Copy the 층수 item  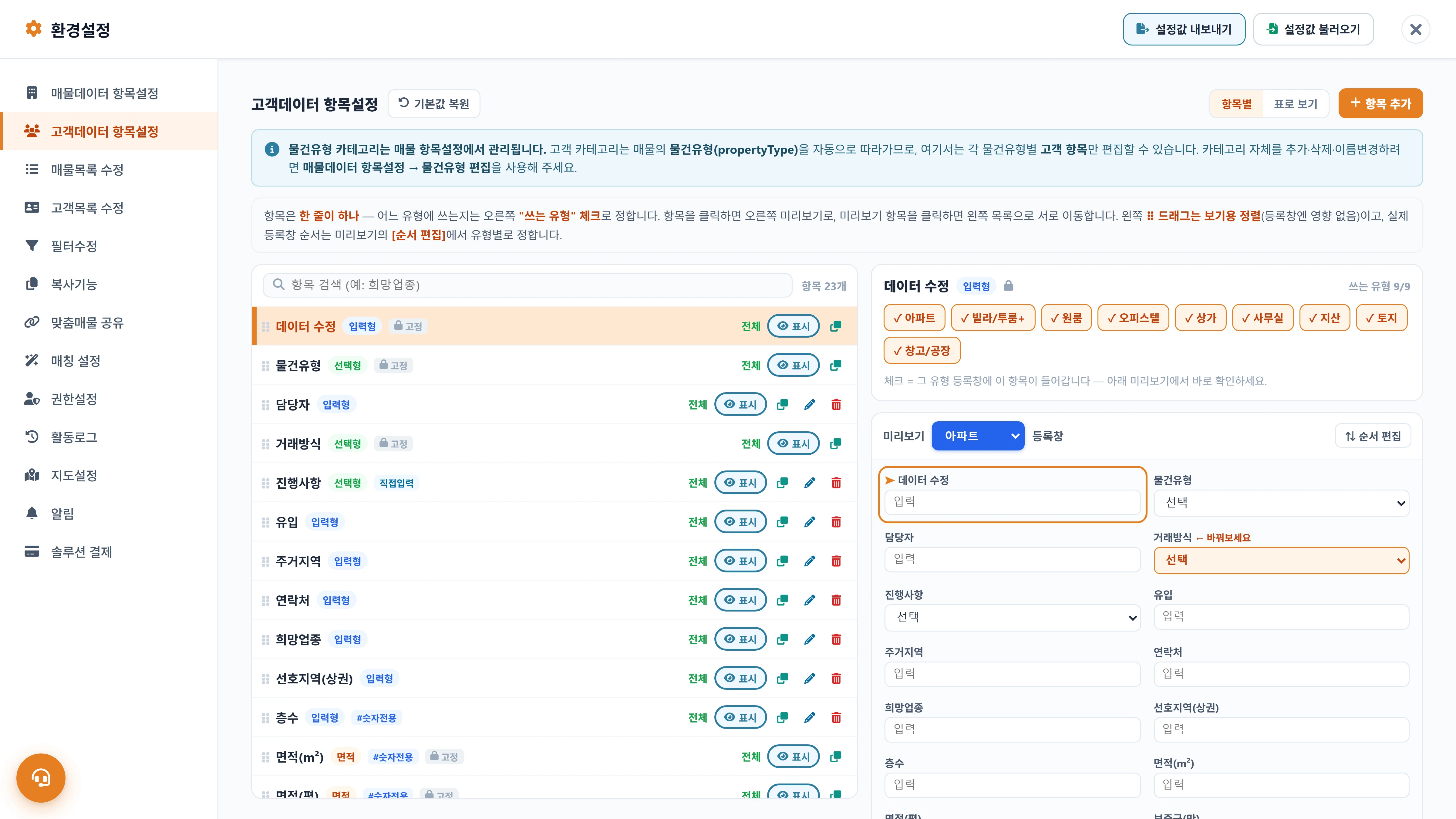click(x=782, y=718)
